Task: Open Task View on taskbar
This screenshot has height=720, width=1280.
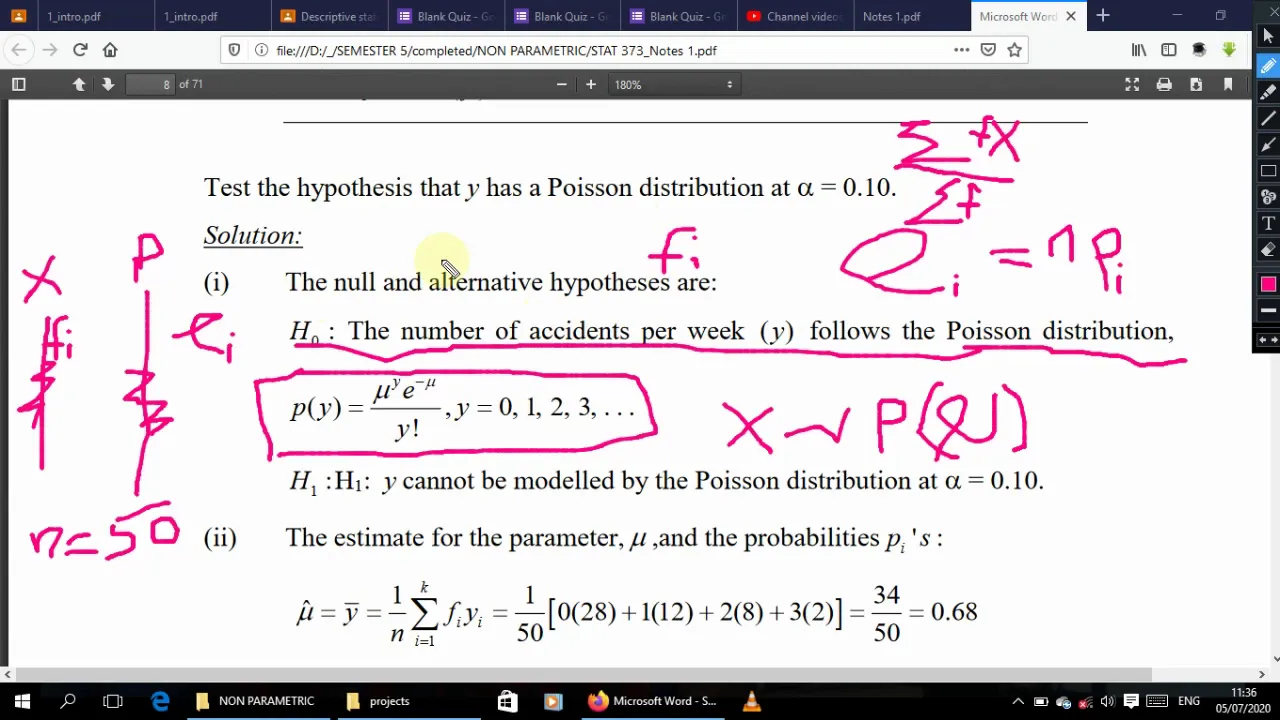Action: [x=113, y=701]
